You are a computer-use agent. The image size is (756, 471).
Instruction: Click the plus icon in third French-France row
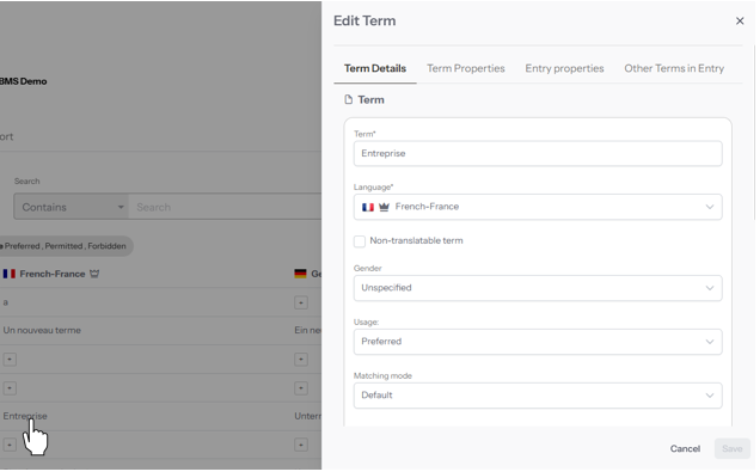(9, 357)
